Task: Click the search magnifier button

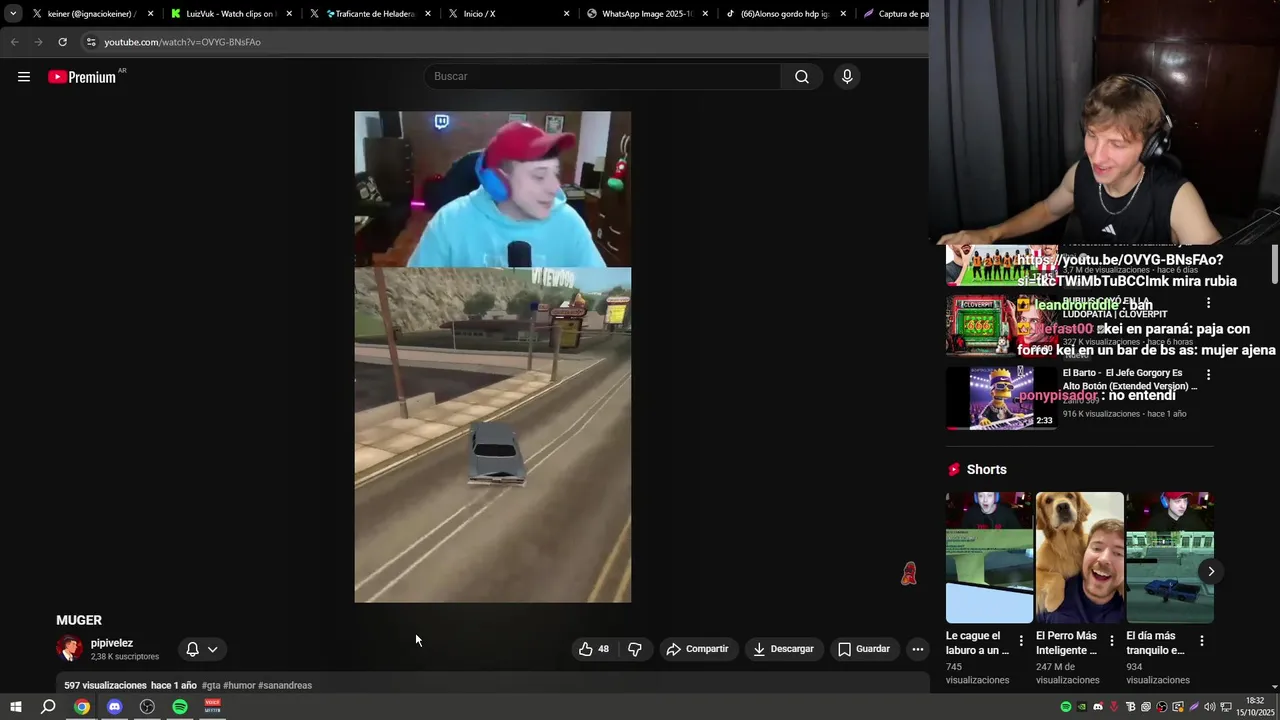Action: pyautogui.click(x=802, y=77)
